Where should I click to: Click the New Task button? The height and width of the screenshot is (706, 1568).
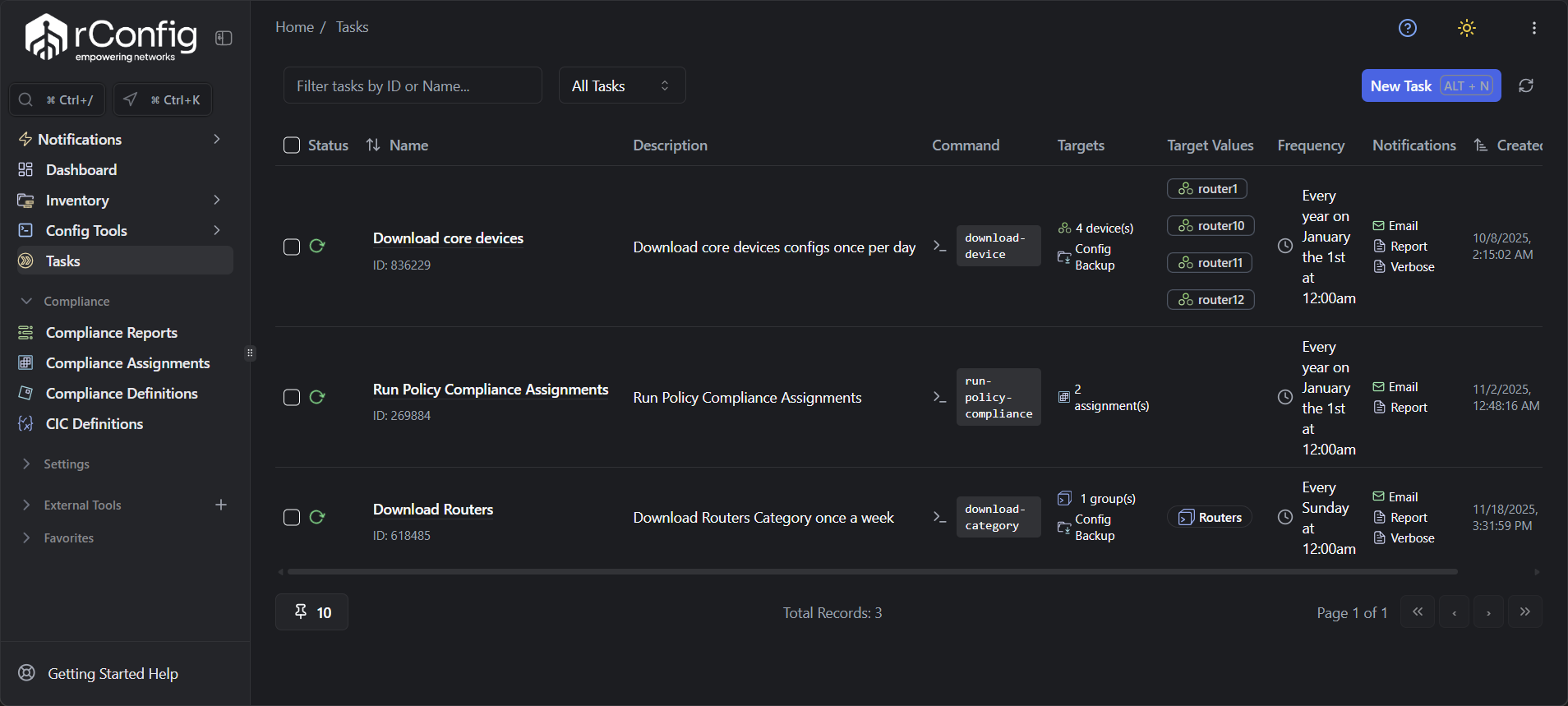1431,85
